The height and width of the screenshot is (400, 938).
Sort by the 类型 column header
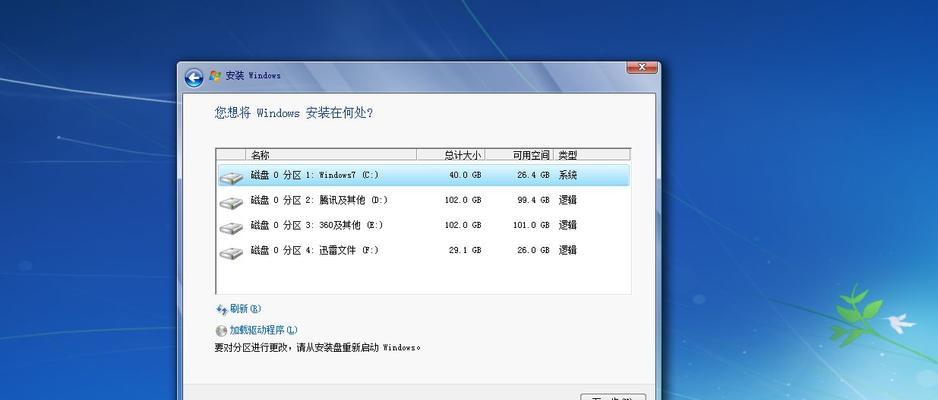tap(592, 155)
